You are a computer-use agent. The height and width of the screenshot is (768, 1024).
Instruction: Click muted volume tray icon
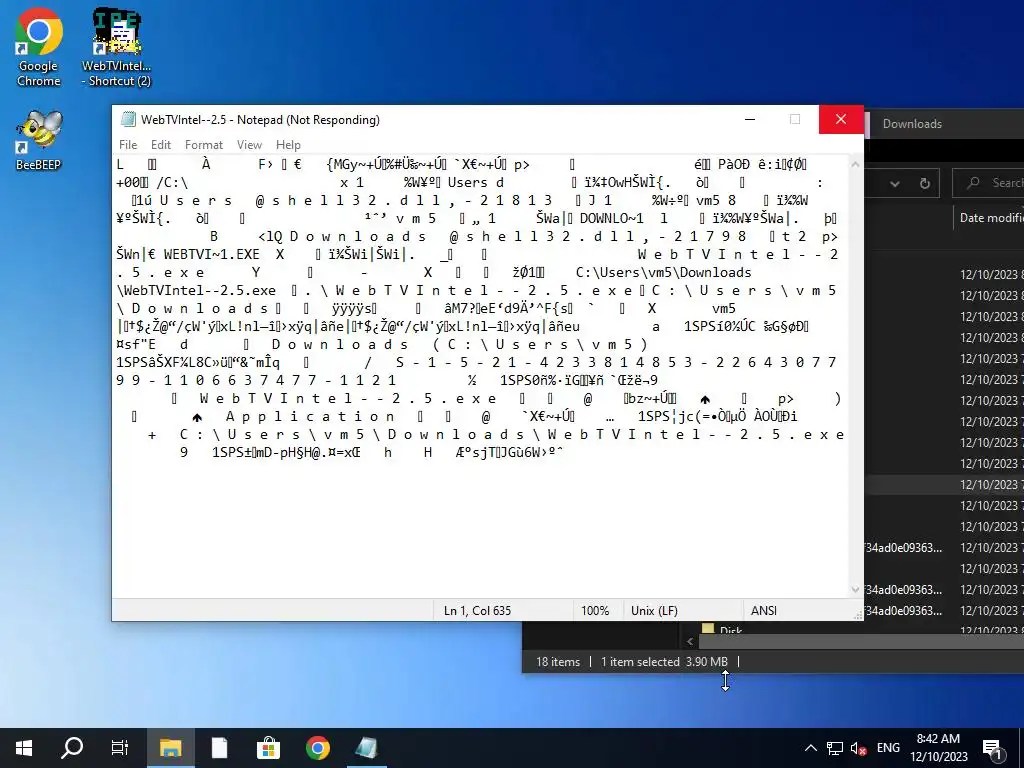pyautogui.click(x=859, y=748)
